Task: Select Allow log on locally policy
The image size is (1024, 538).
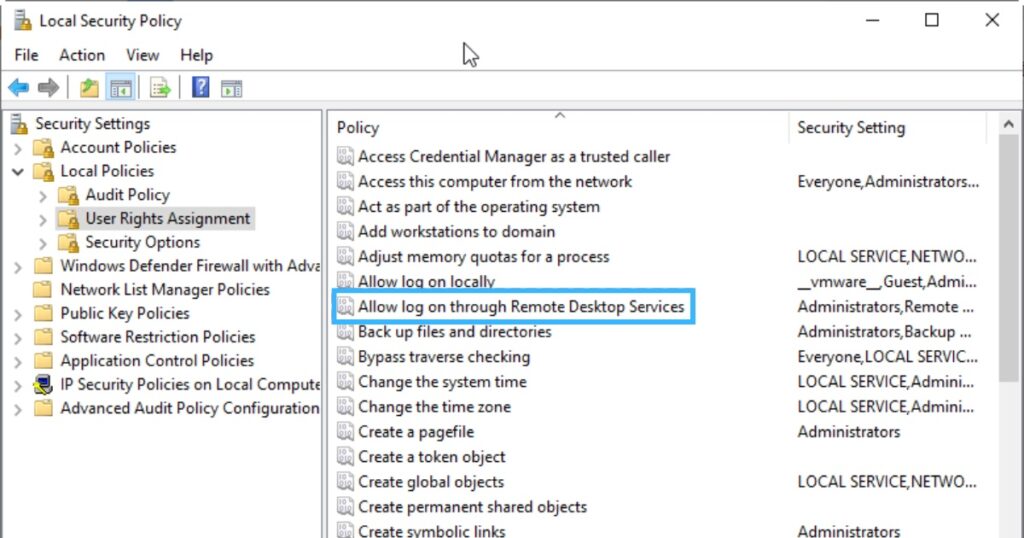Action: [426, 281]
